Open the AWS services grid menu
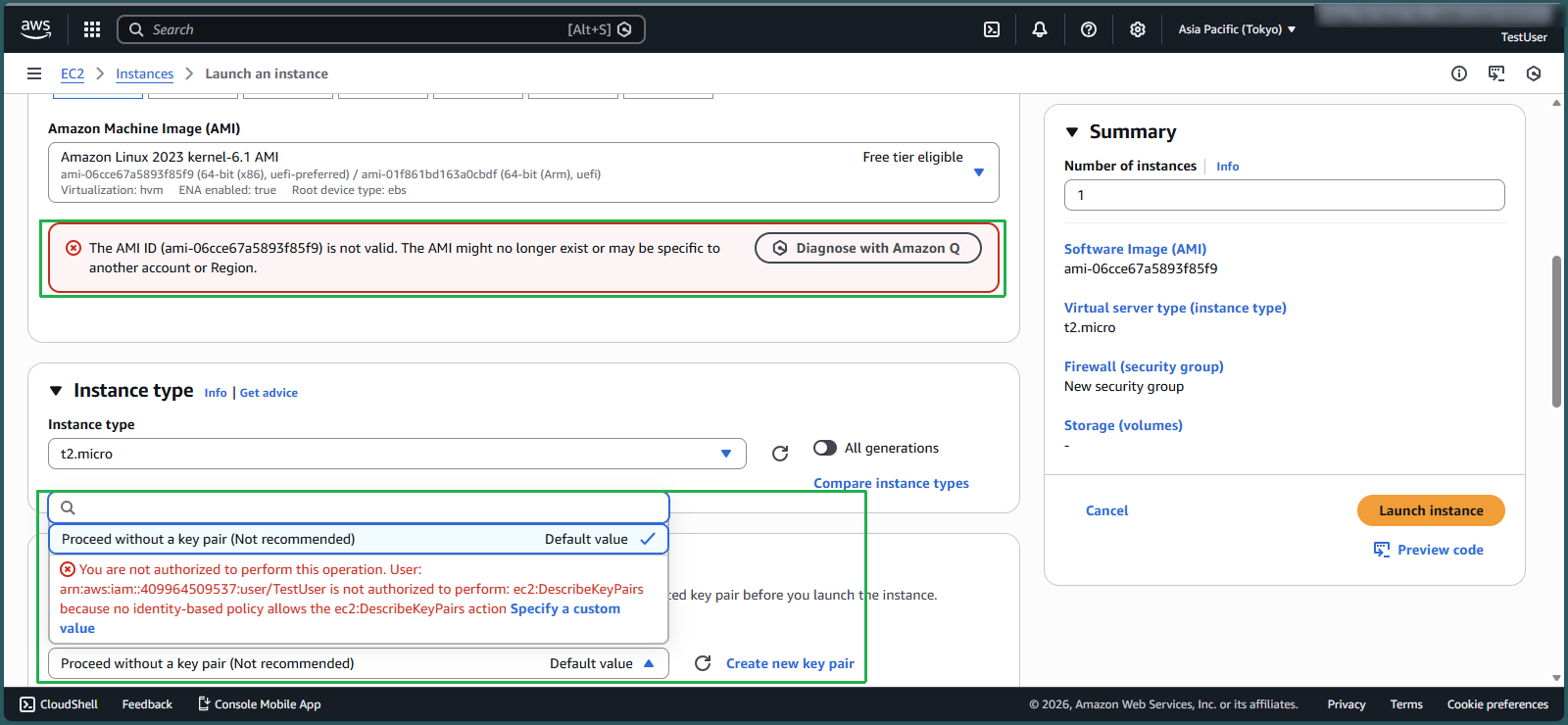This screenshot has height=725, width=1568. click(92, 29)
